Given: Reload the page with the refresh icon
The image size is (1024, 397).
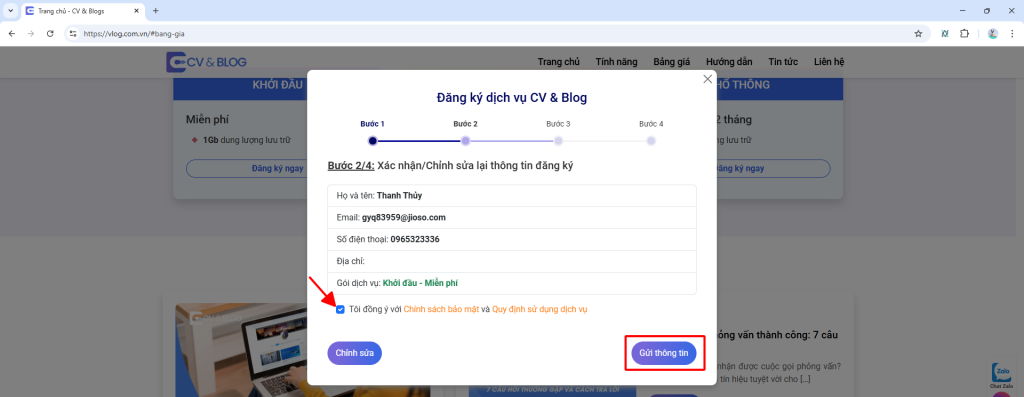Looking at the screenshot, I should 50,33.
